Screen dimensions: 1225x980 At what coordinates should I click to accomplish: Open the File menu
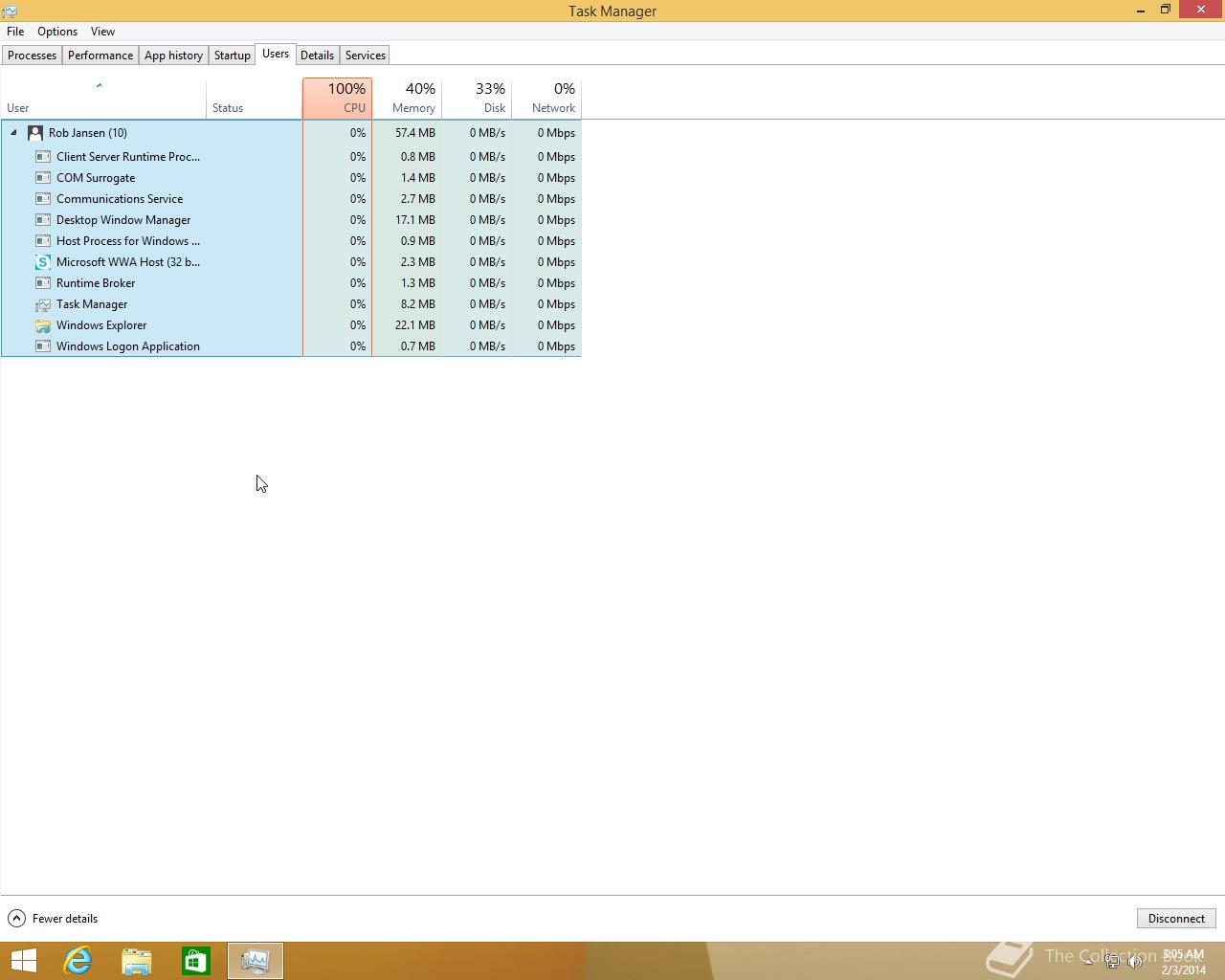15,32
